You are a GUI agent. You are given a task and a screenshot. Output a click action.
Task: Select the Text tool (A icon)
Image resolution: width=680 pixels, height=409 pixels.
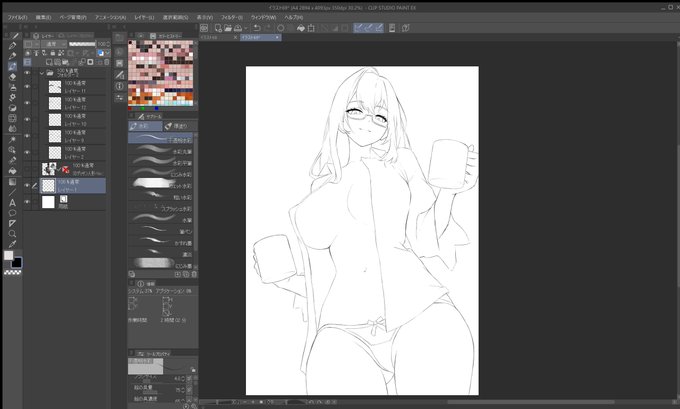coord(13,203)
